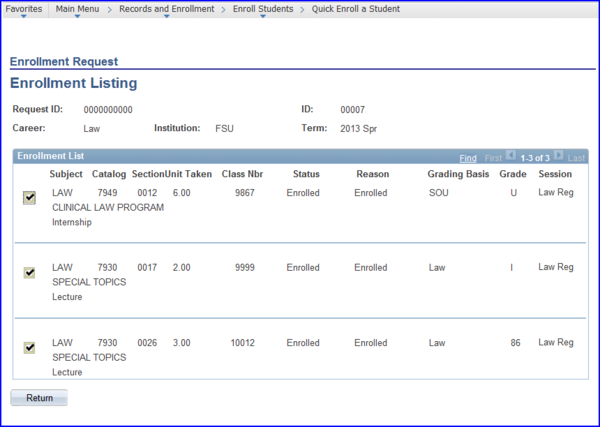Click section number 0017
600x427 pixels.
click(147, 267)
